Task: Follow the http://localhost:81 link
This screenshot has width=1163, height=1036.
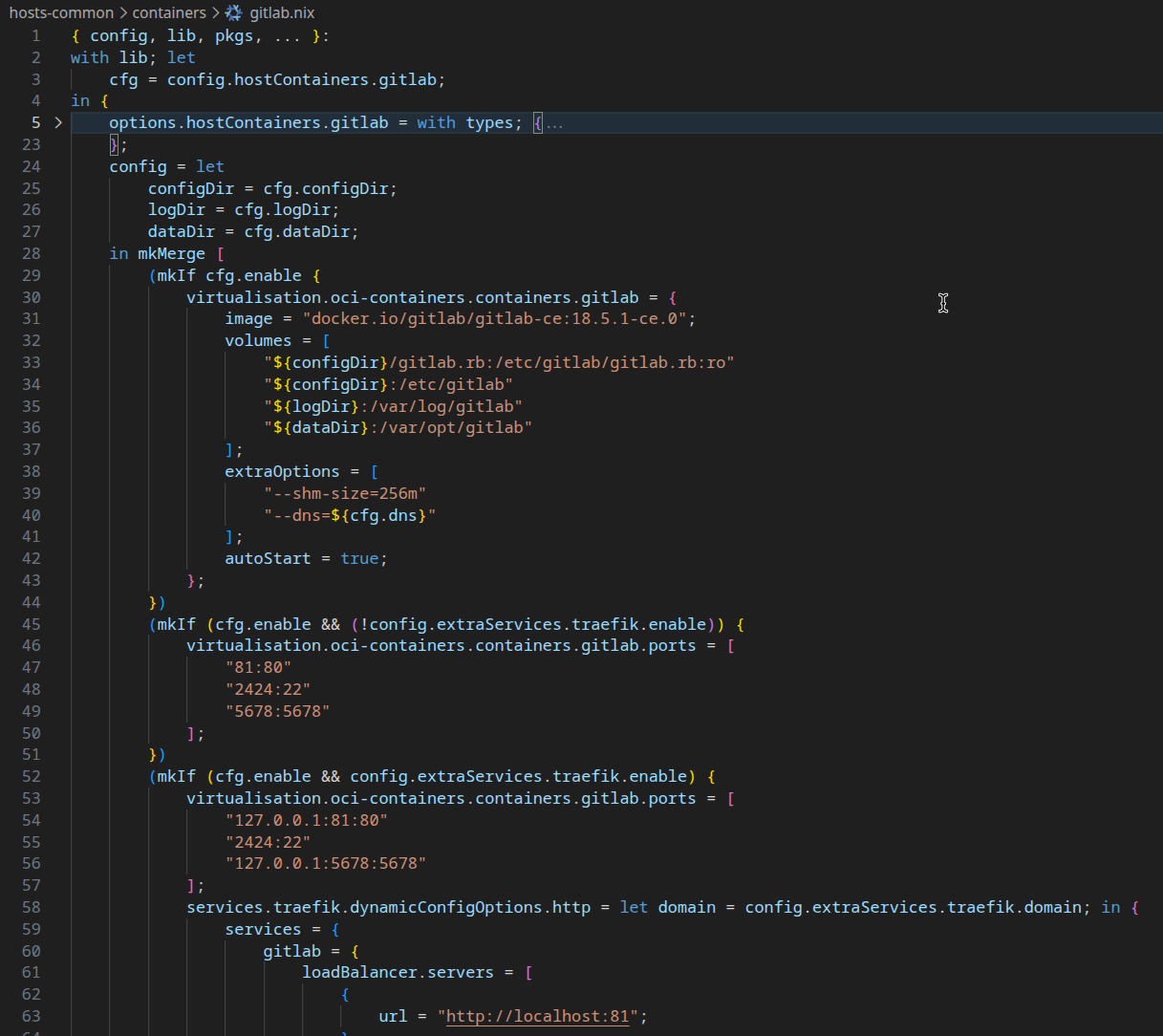Action: point(538,1016)
